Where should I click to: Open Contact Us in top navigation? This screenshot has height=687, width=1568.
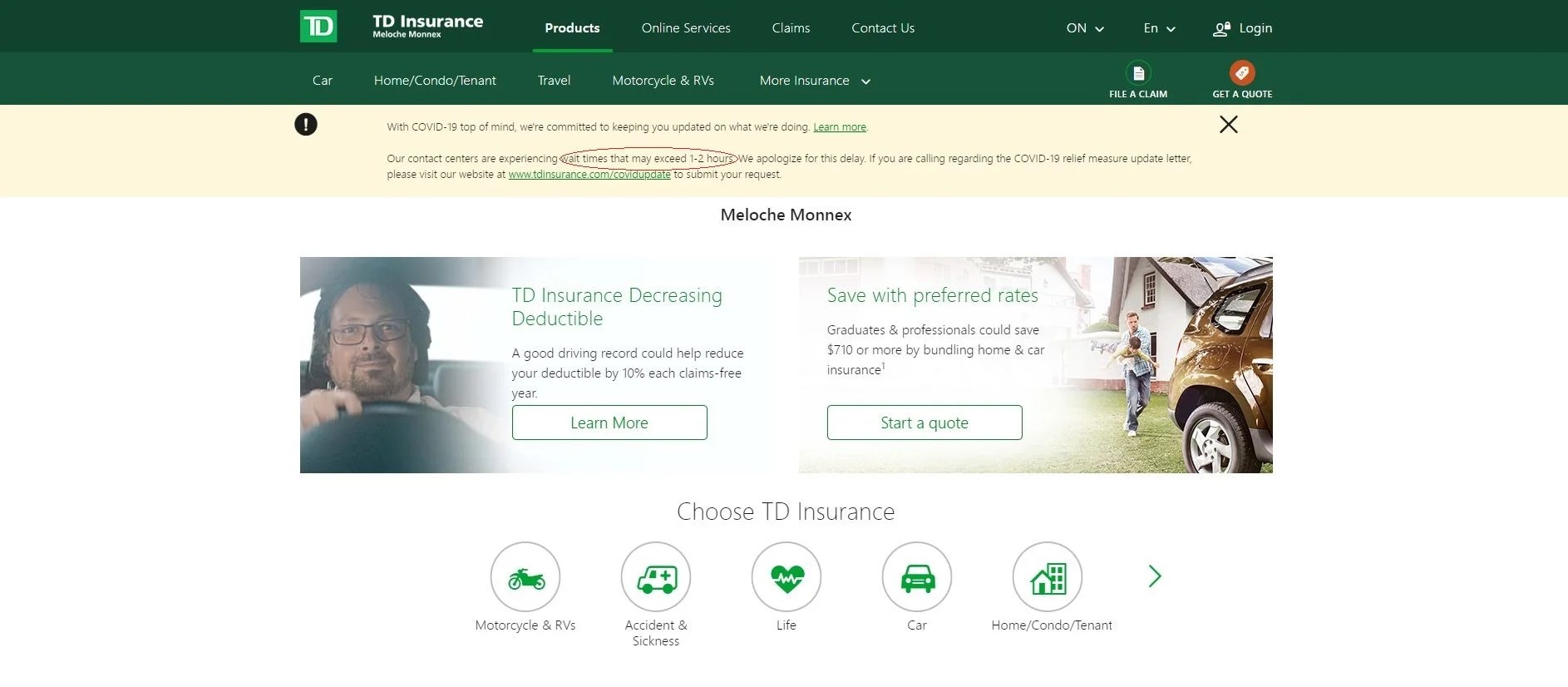(x=883, y=28)
